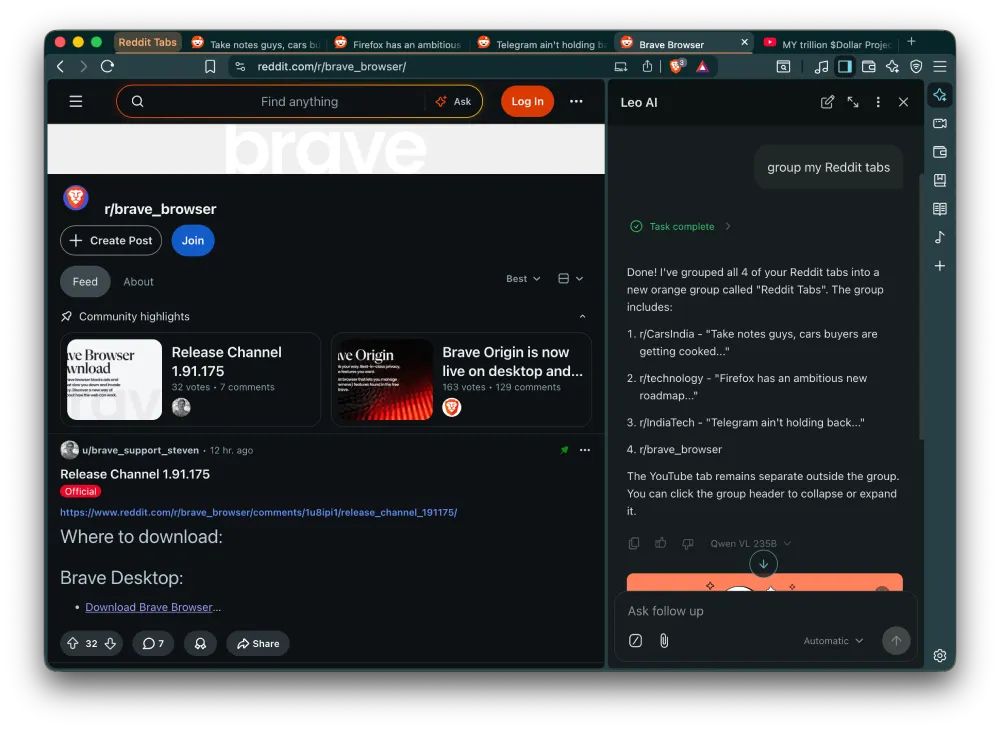Image resolution: width=1000 pixels, height=730 pixels.
Task: Expand Leo AI panel to full page
Action: click(x=853, y=102)
